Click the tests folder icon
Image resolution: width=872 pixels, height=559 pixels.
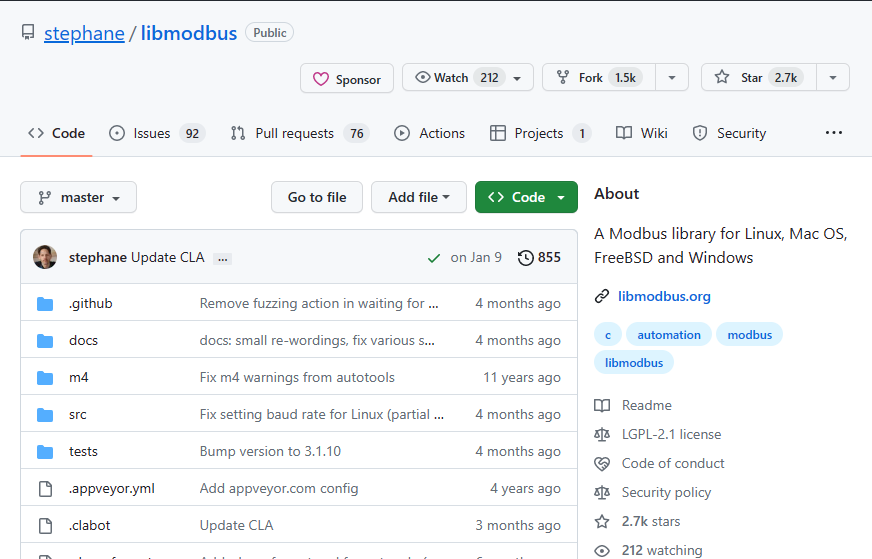click(x=45, y=452)
